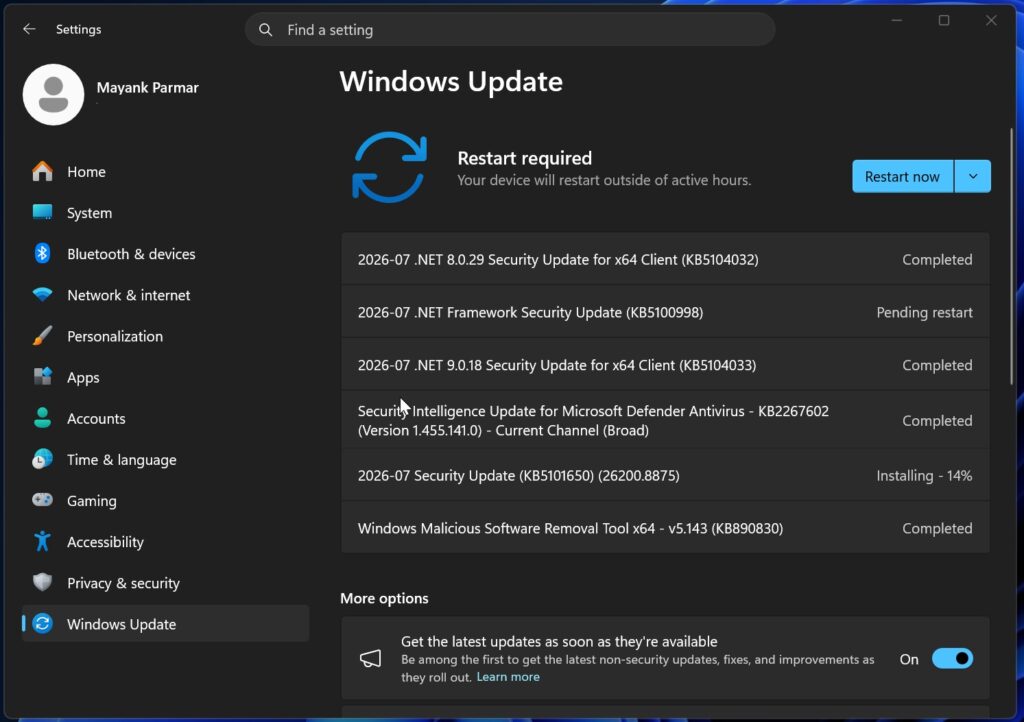Click the Windows Update sync icon in the sidebar
1024x722 pixels.
[42, 623]
